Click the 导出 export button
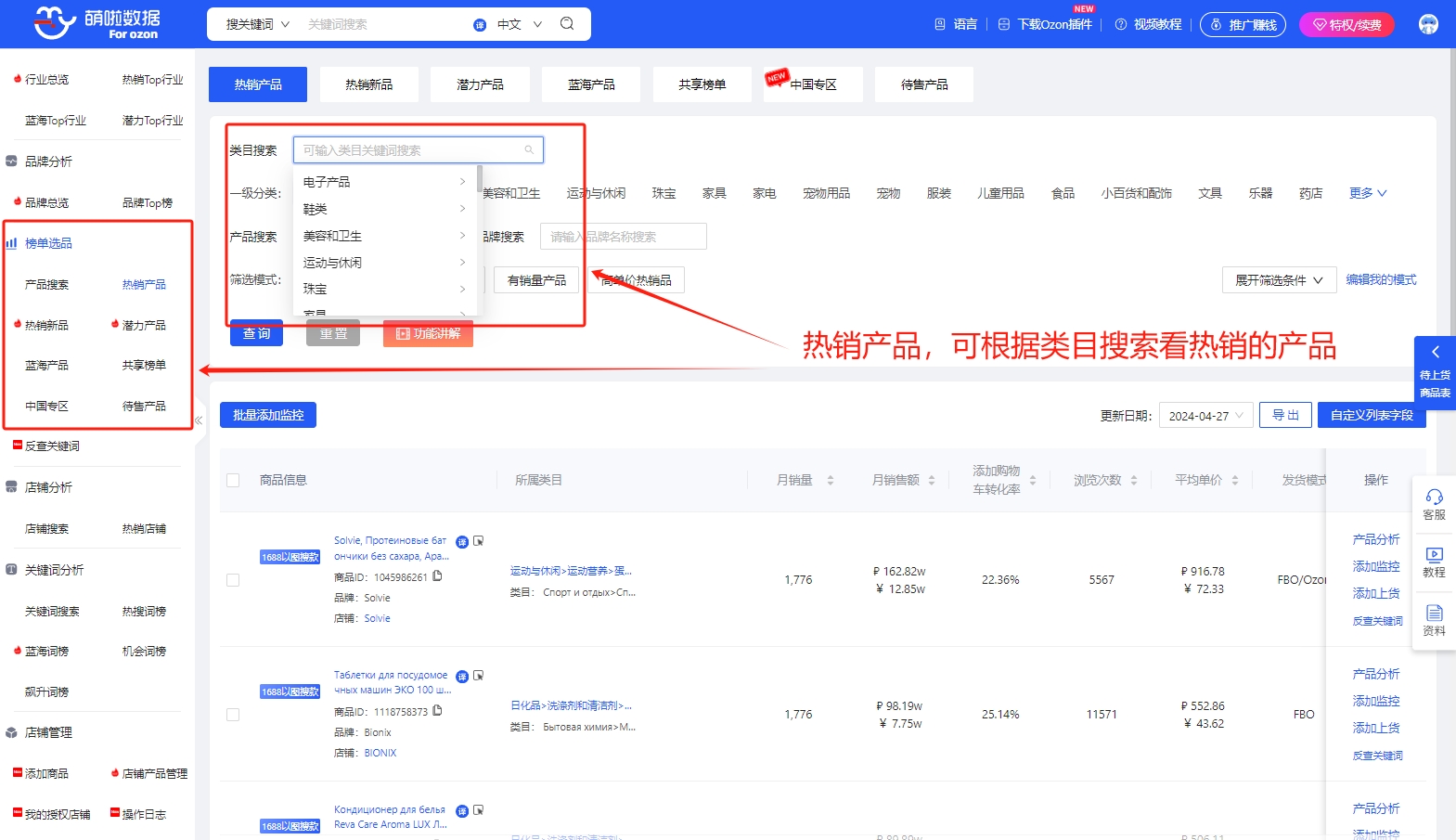The height and width of the screenshot is (840, 1456). click(1285, 415)
